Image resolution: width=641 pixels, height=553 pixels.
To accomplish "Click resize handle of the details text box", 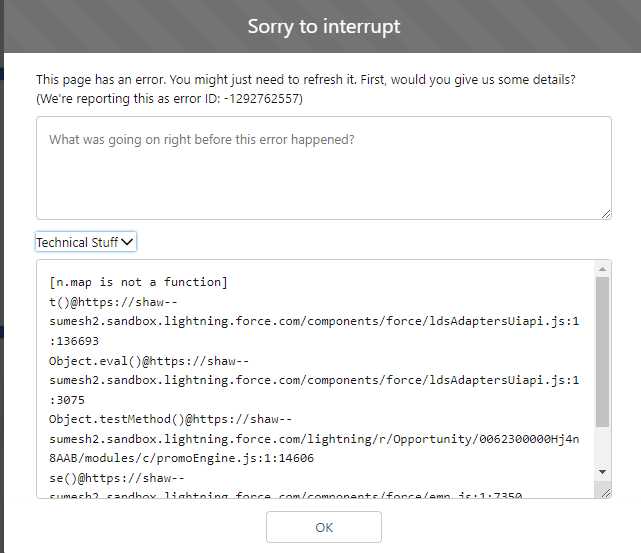I will click(606, 214).
